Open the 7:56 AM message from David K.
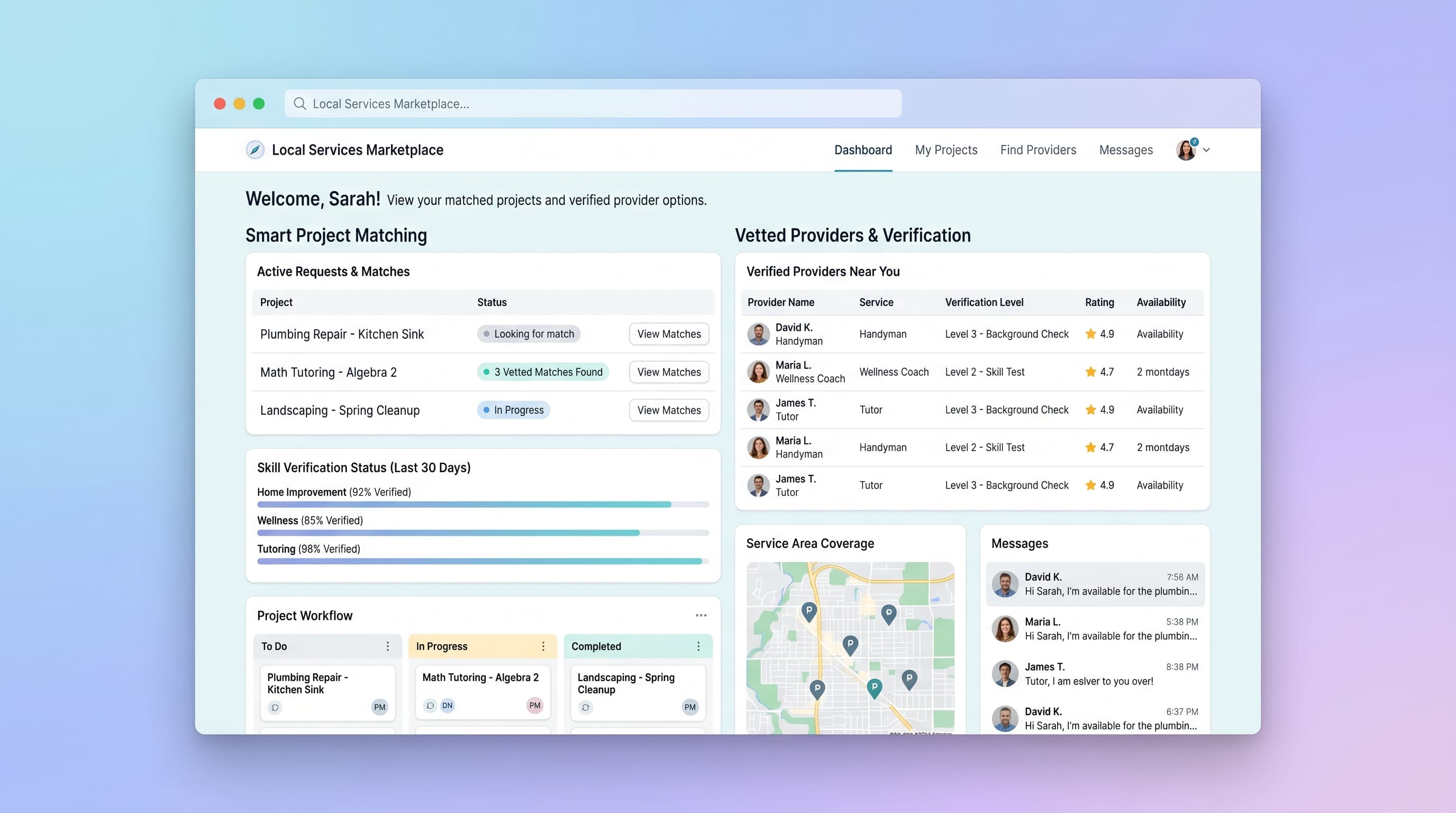Viewport: 1456px width, 813px height. point(1095,584)
